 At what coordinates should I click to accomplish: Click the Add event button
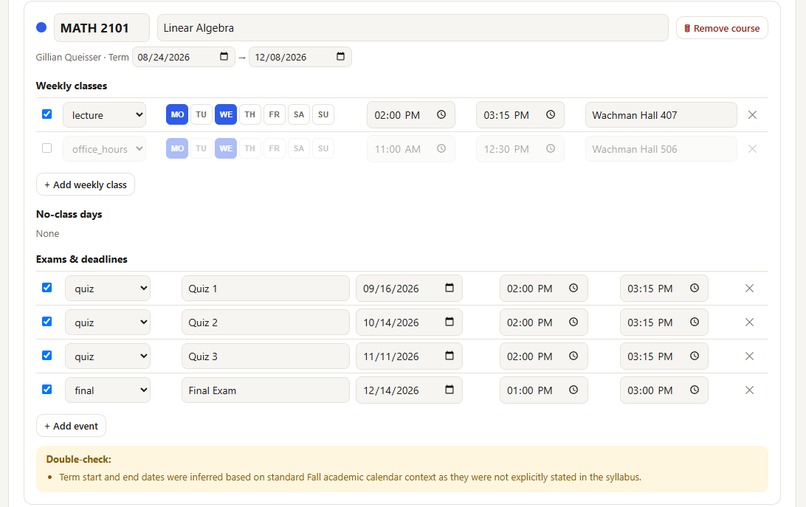click(71, 426)
